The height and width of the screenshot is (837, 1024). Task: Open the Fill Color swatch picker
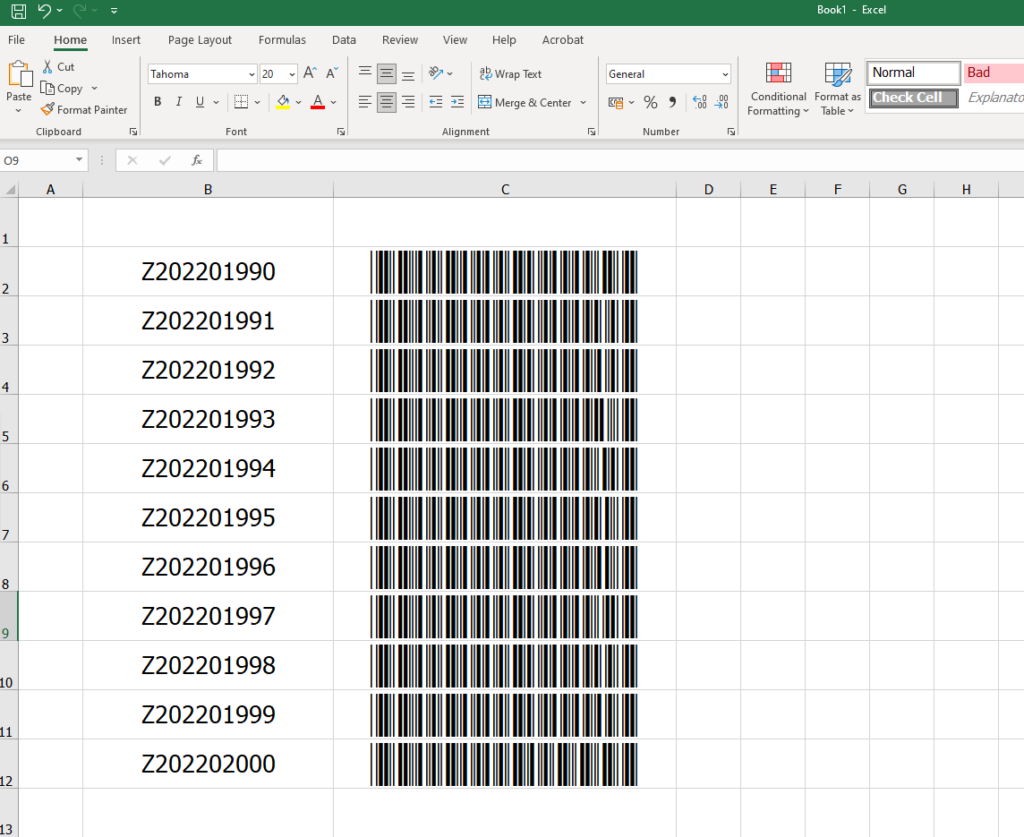point(297,102)
